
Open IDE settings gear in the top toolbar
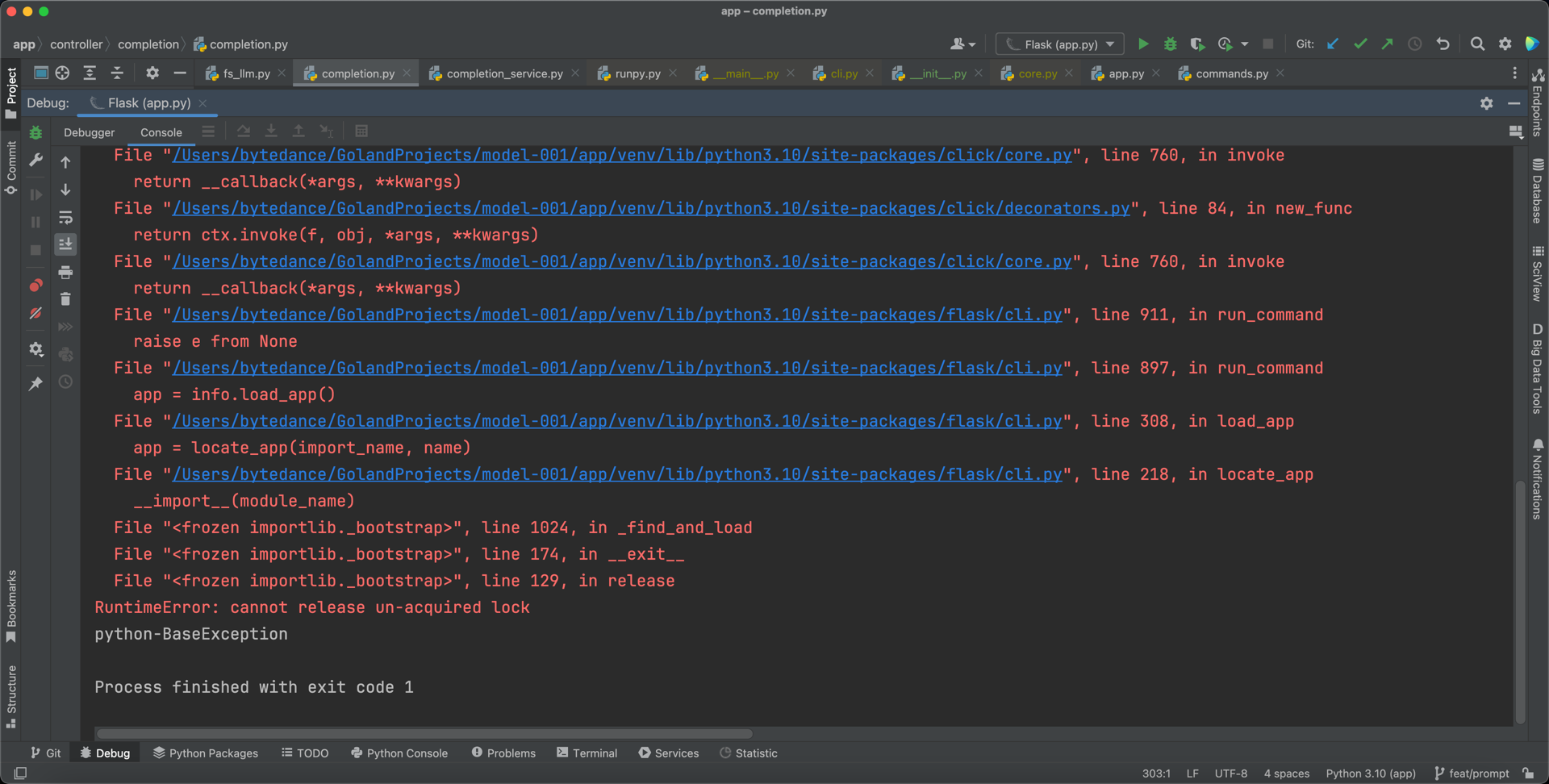(x=1505, y=44)
